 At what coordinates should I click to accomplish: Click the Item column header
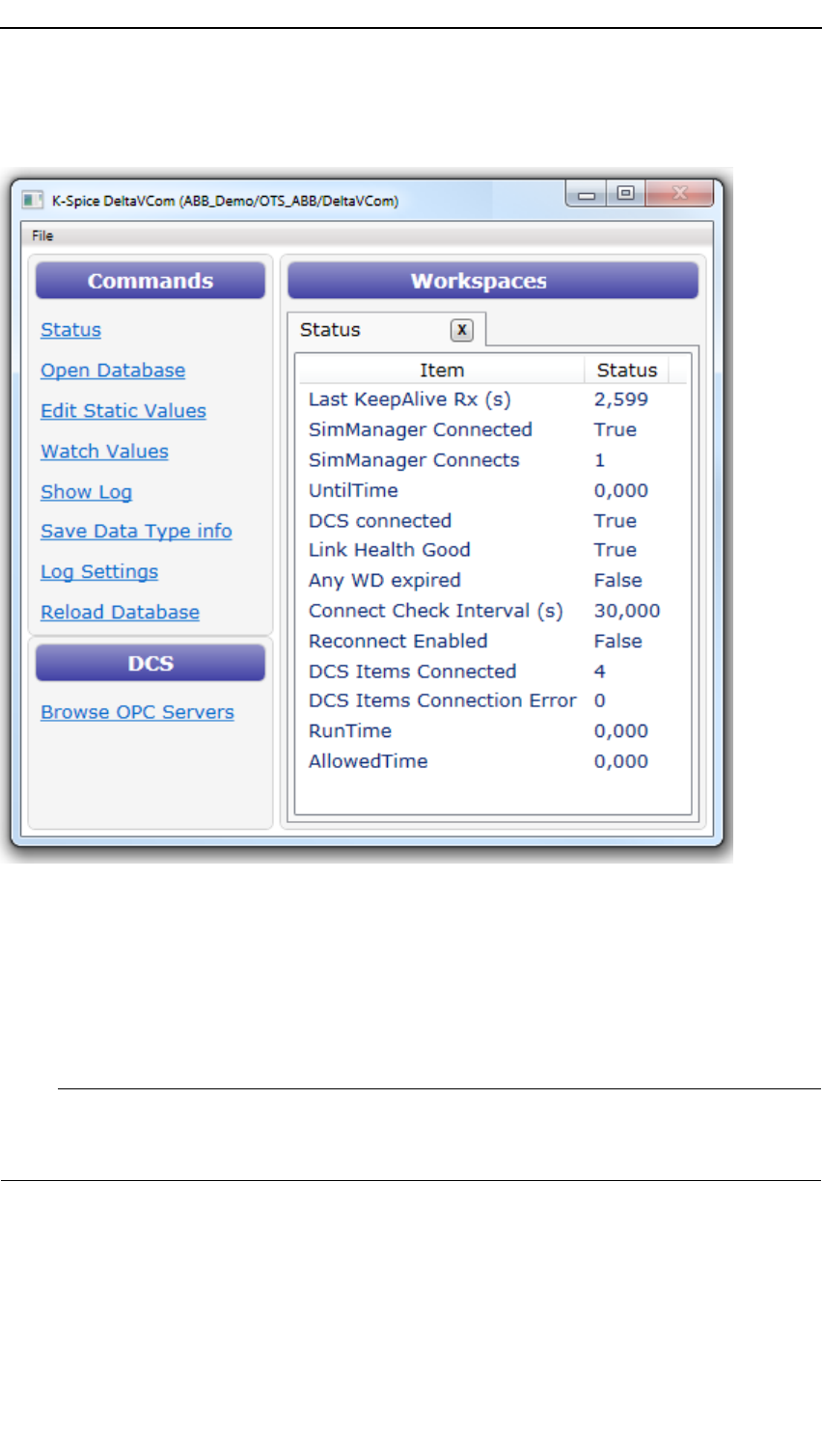coord(442,371)
